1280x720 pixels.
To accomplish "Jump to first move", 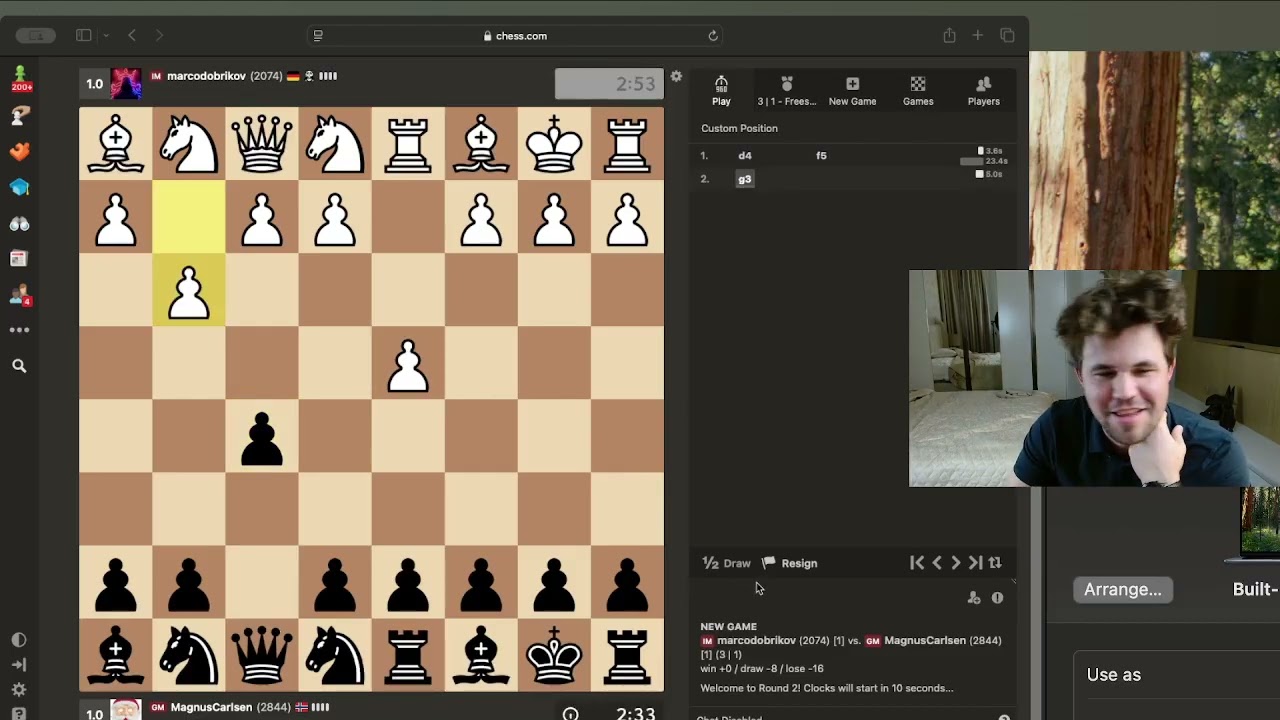I will coord(917,563).
